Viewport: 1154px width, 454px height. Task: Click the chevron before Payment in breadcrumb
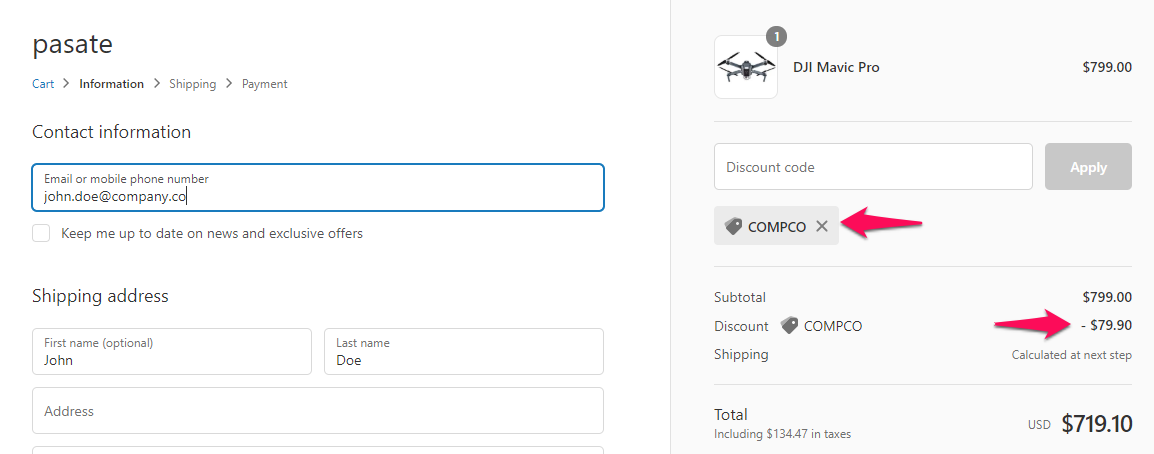[229, 84]
